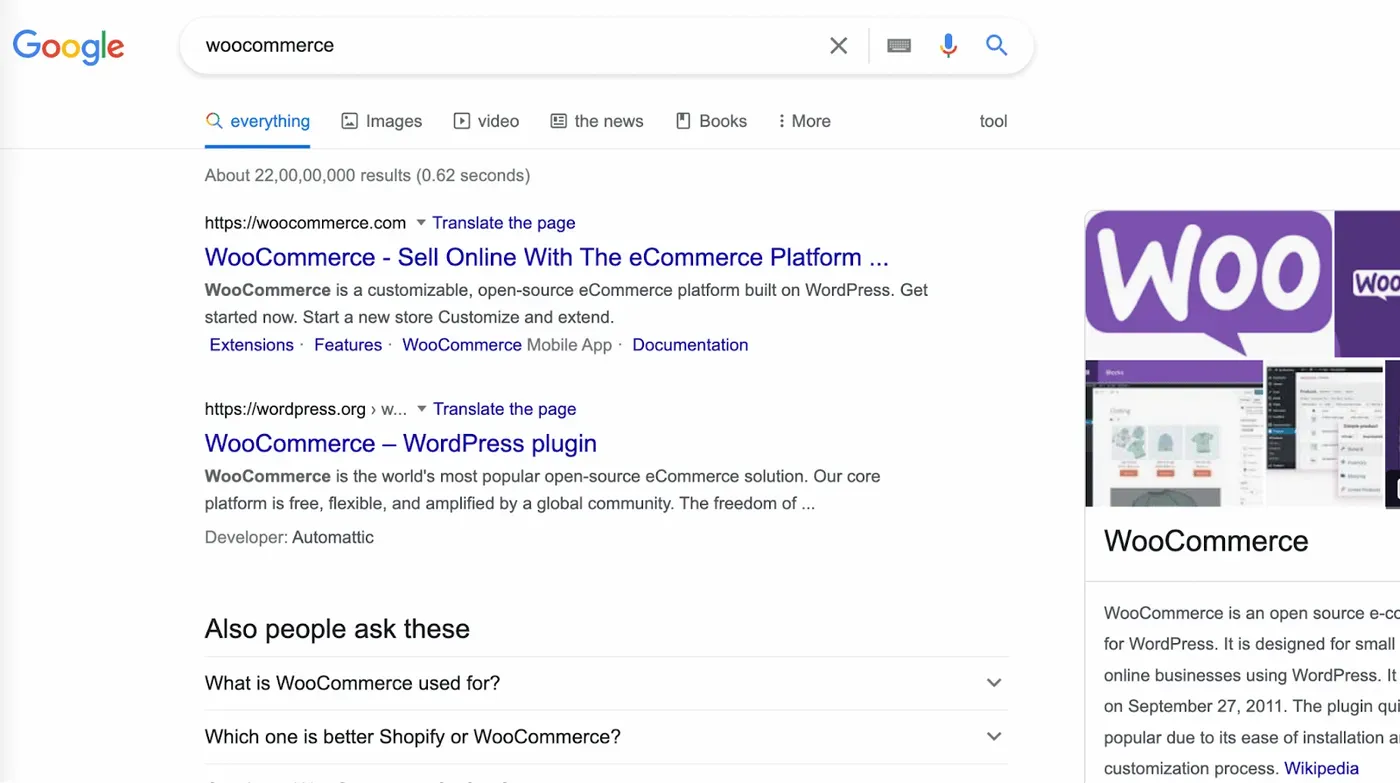This screenshot has height=783, width=1400.
Task: Expand 'Which one is better Shopify or WooCommerce?'
Action: click(x=606, y=737)
